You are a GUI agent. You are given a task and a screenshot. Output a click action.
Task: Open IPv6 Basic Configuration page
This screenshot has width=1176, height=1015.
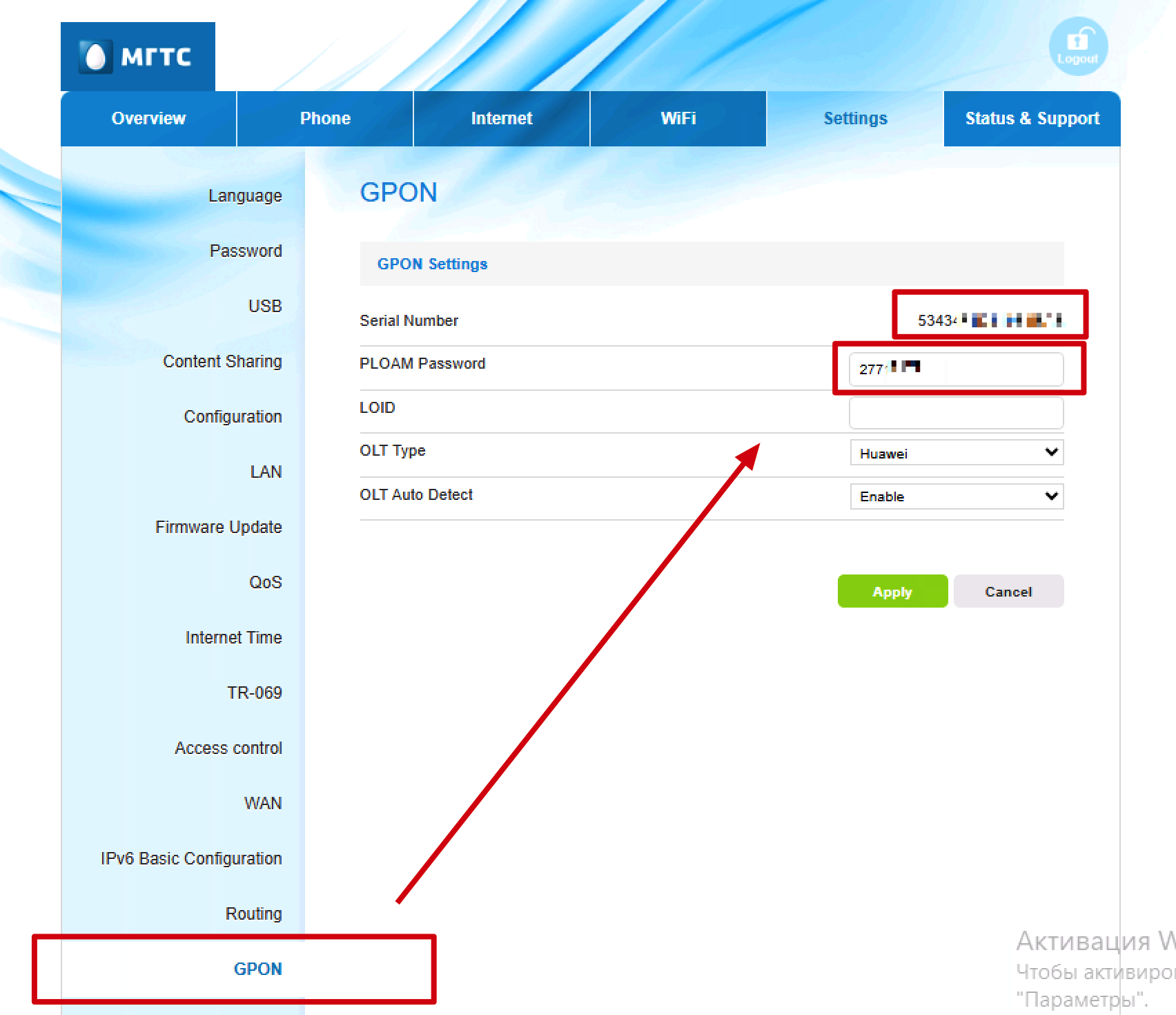pyautogui.click(x=191, y=859)
